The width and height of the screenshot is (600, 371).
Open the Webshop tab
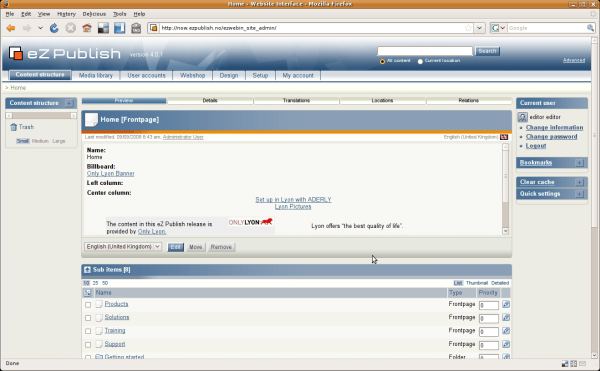coord(192,75)
